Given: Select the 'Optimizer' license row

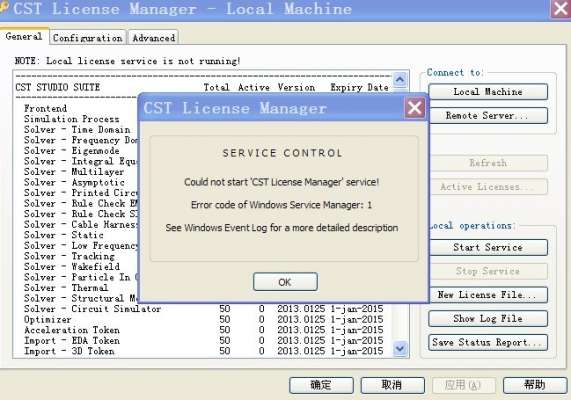Looking at the screenshot, I should [204, 319].
